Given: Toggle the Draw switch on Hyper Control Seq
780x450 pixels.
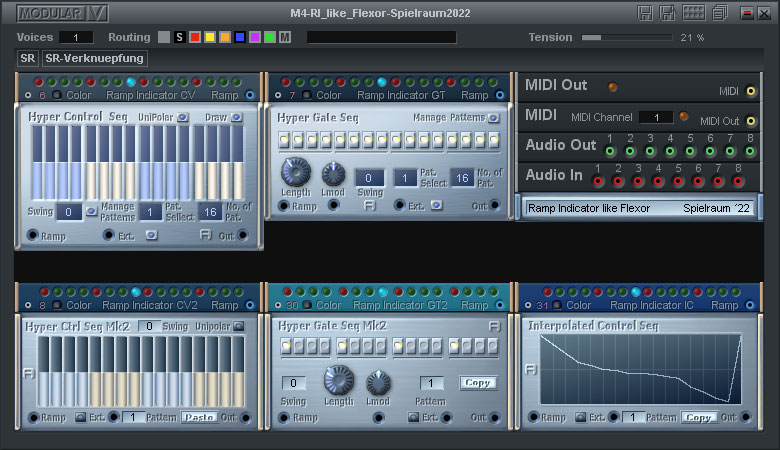Looking at the screenshot, I should coord(236,117).
